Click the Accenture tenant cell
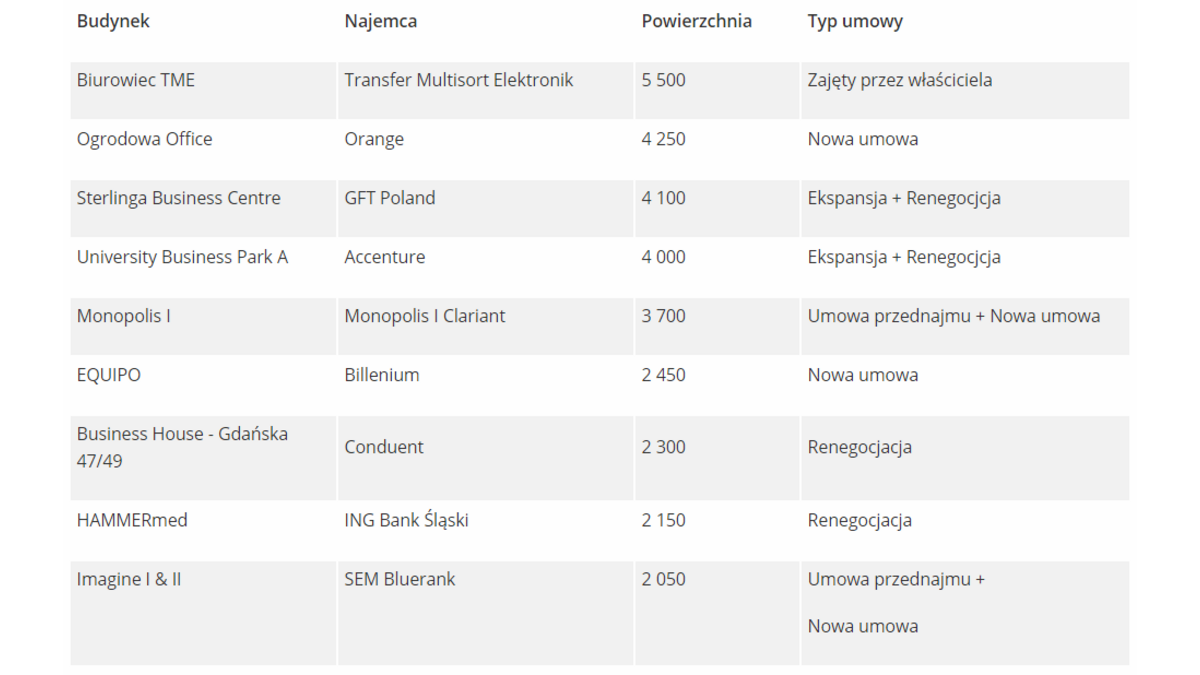Image resolution: width=1200 pixels, height=675 pixels. tap(385, 257)
